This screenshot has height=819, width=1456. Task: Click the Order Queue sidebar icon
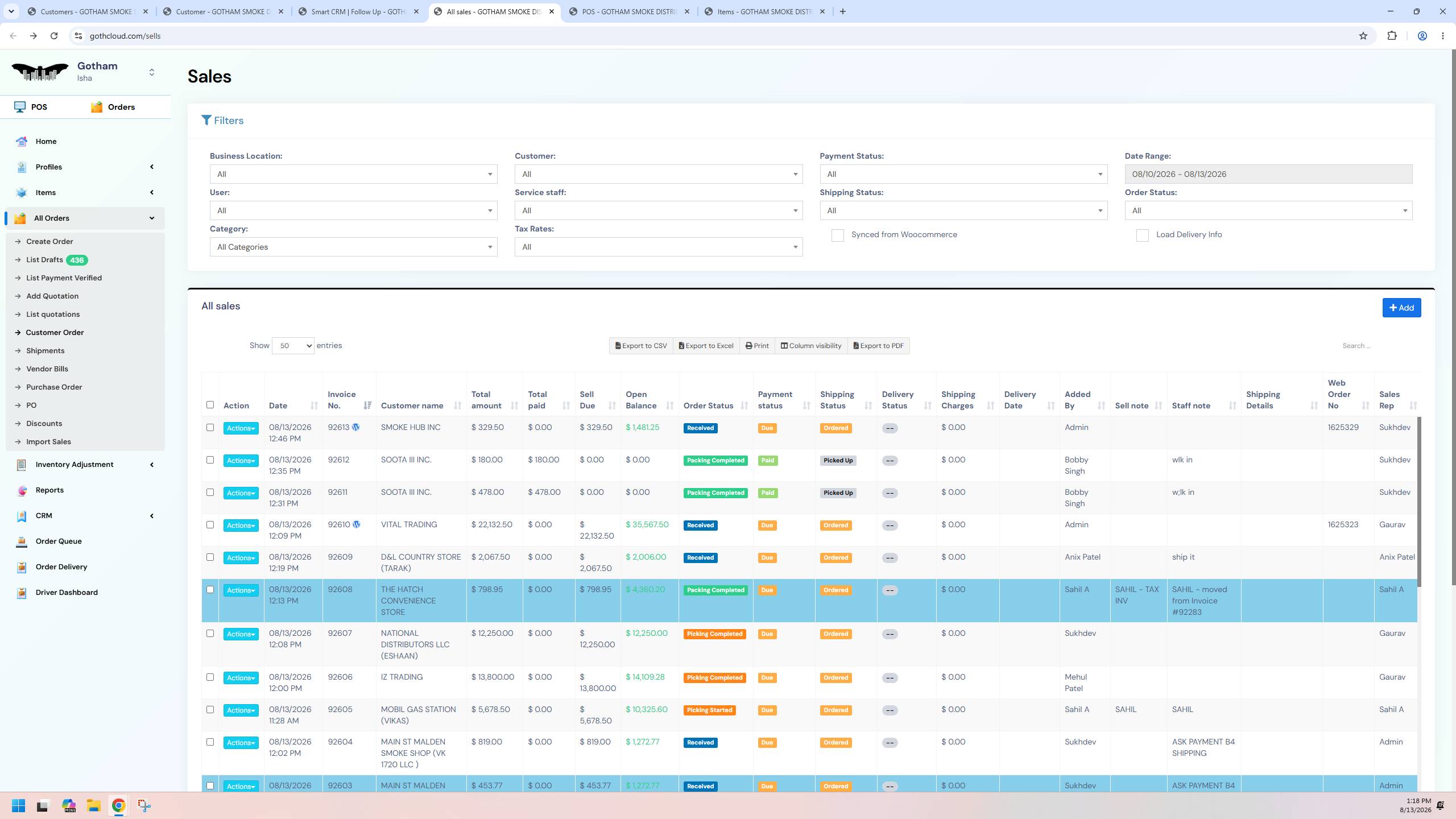[x=22, y=541]
